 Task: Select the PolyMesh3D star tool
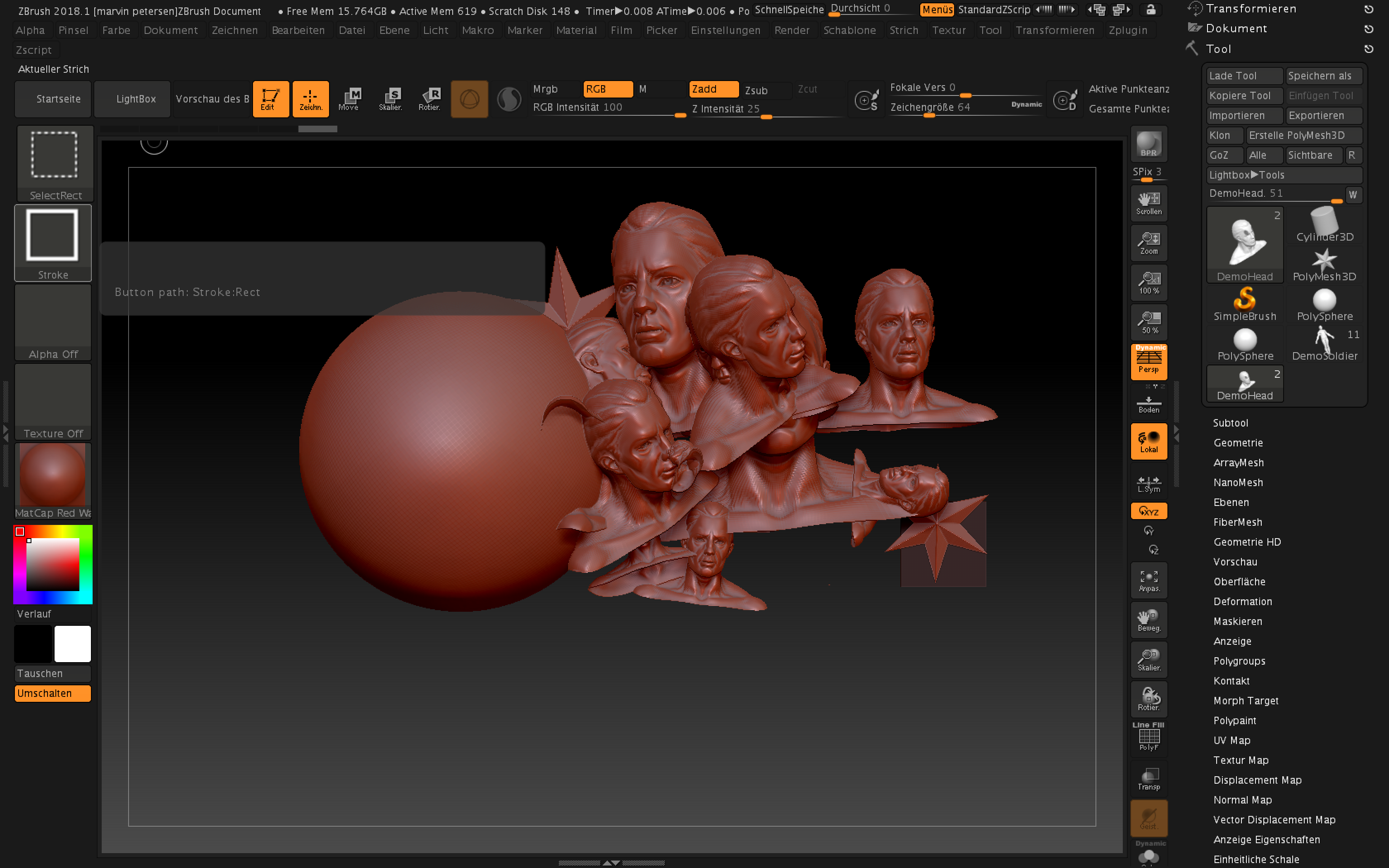pyautogui.click(x=1325, y=265)
